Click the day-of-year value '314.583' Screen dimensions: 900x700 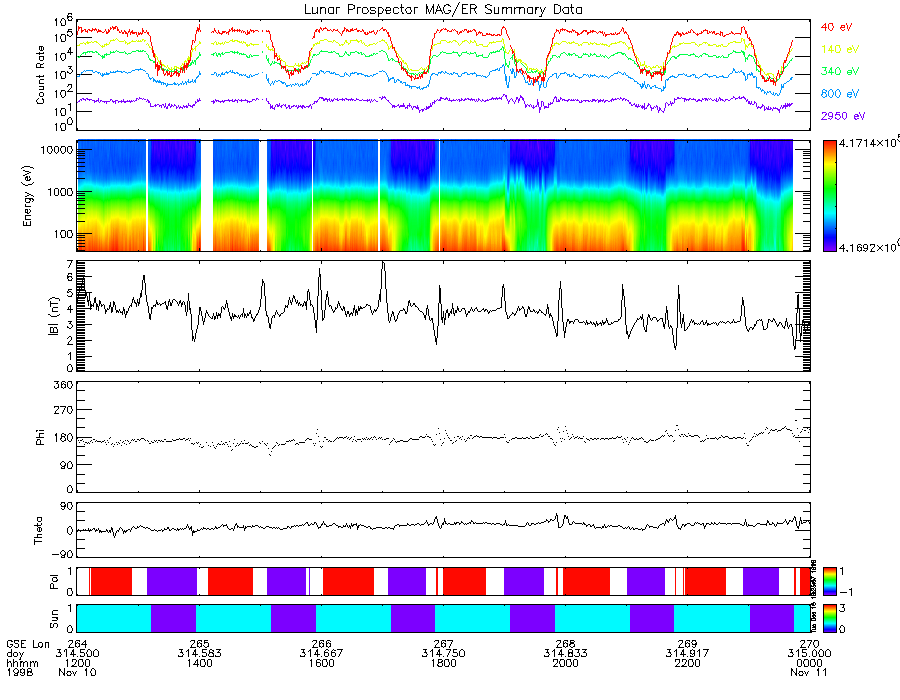[199, 654]
